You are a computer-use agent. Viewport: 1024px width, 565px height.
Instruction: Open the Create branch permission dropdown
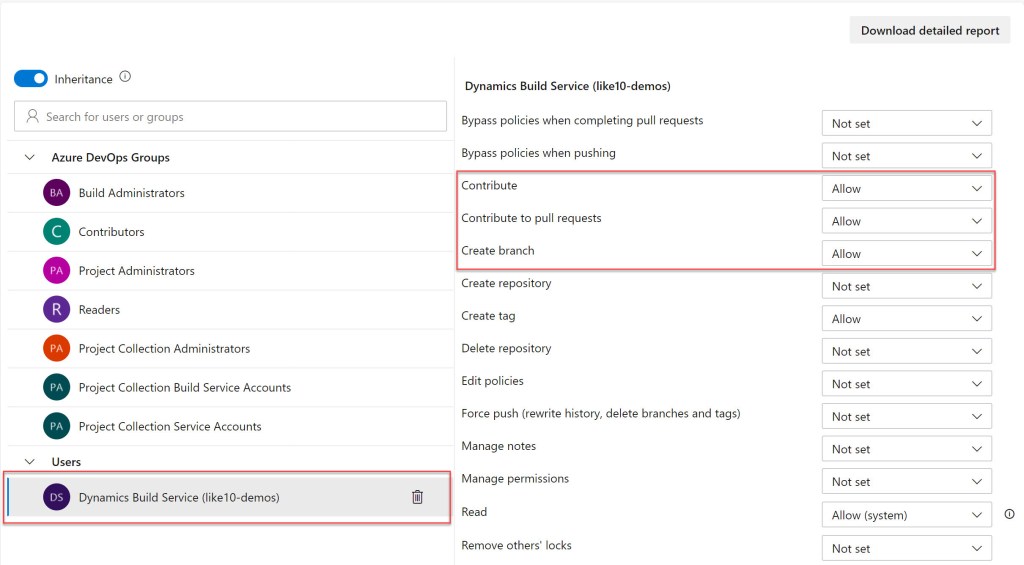point(906,254)
